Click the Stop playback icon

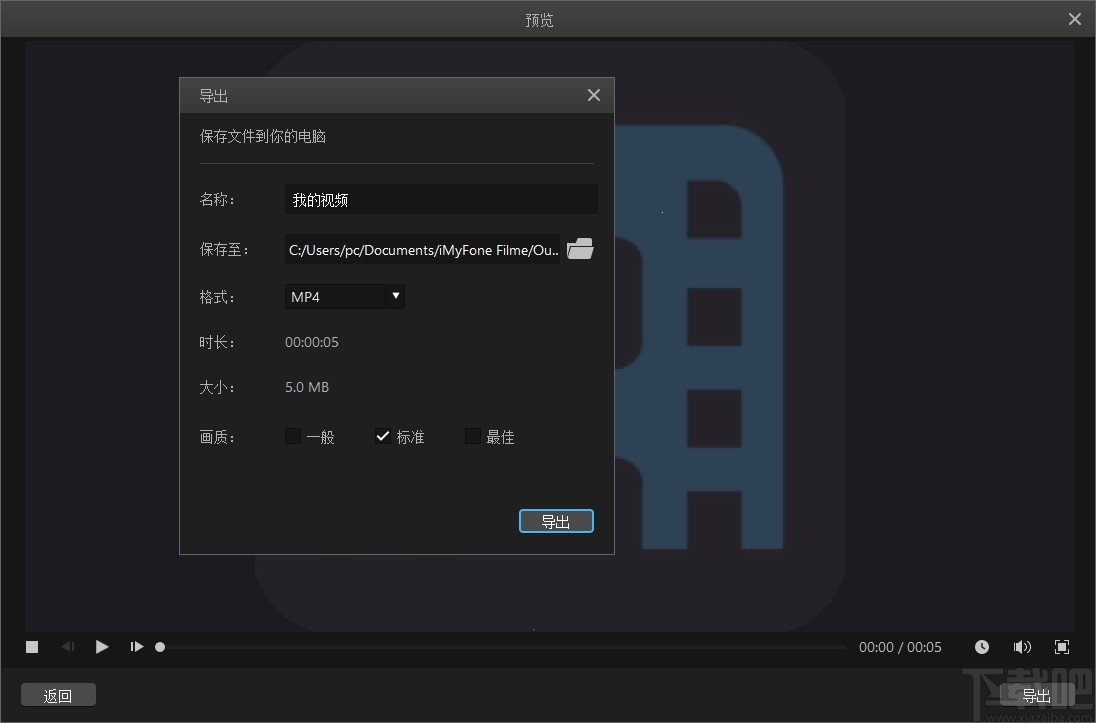coord(31,647)
